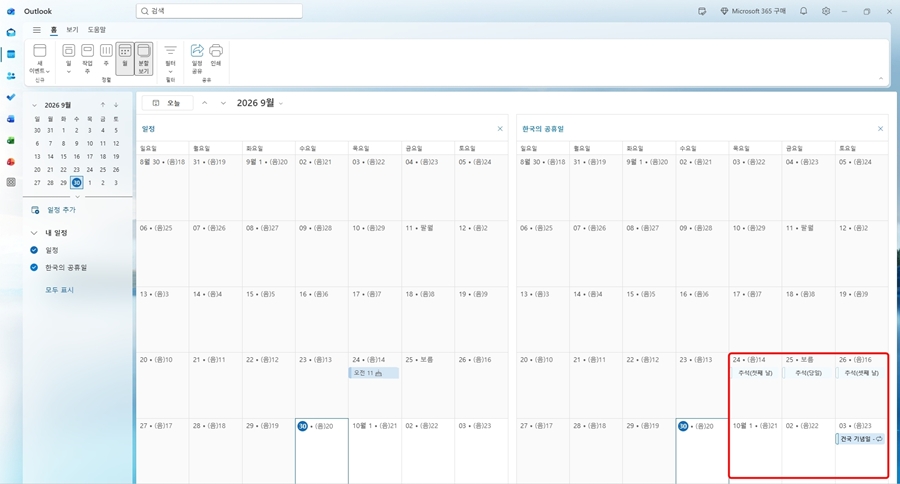Launch Word from the left rail

(x=11, y=119)
